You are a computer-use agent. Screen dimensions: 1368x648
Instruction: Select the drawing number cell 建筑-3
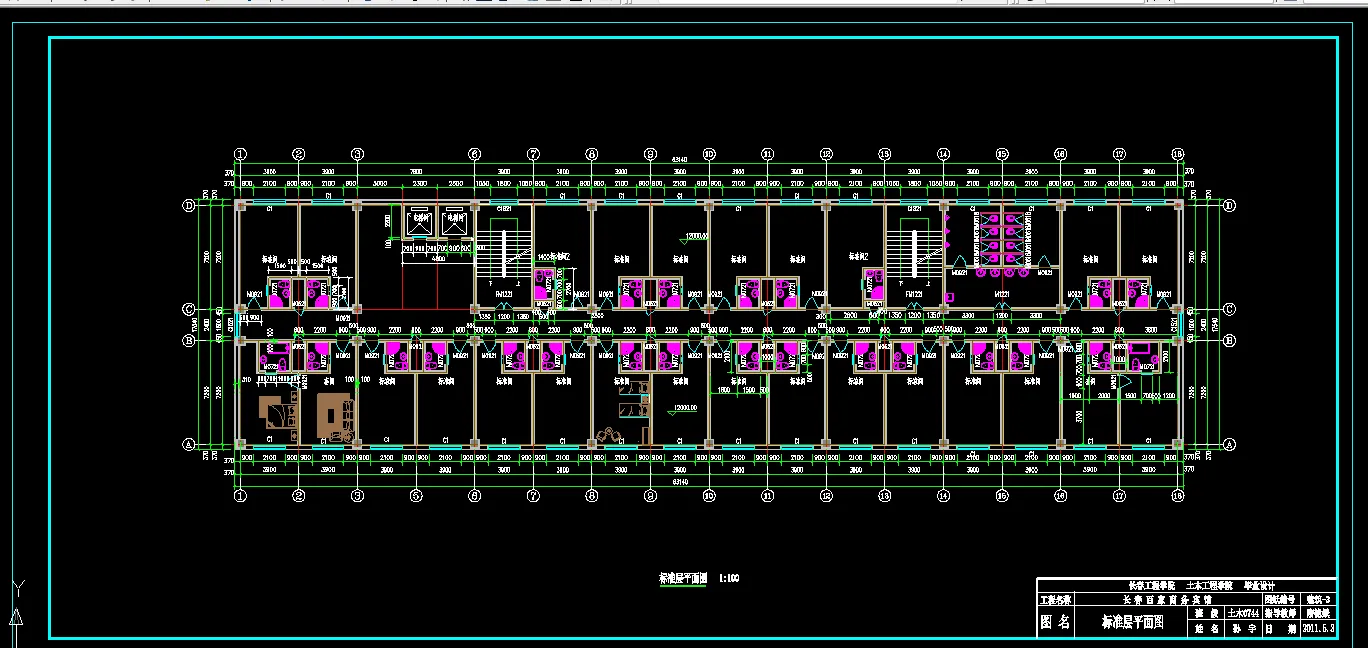pyautogui.click(x=1319, y=600)
